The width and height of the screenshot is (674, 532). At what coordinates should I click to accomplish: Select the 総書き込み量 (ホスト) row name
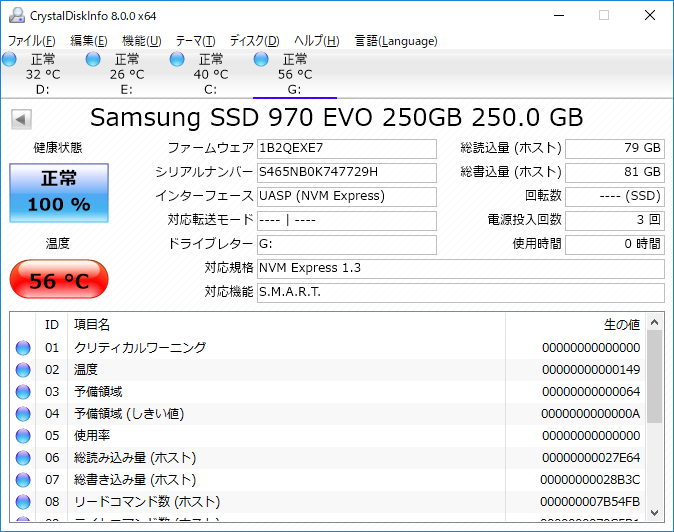pos(135,480)
